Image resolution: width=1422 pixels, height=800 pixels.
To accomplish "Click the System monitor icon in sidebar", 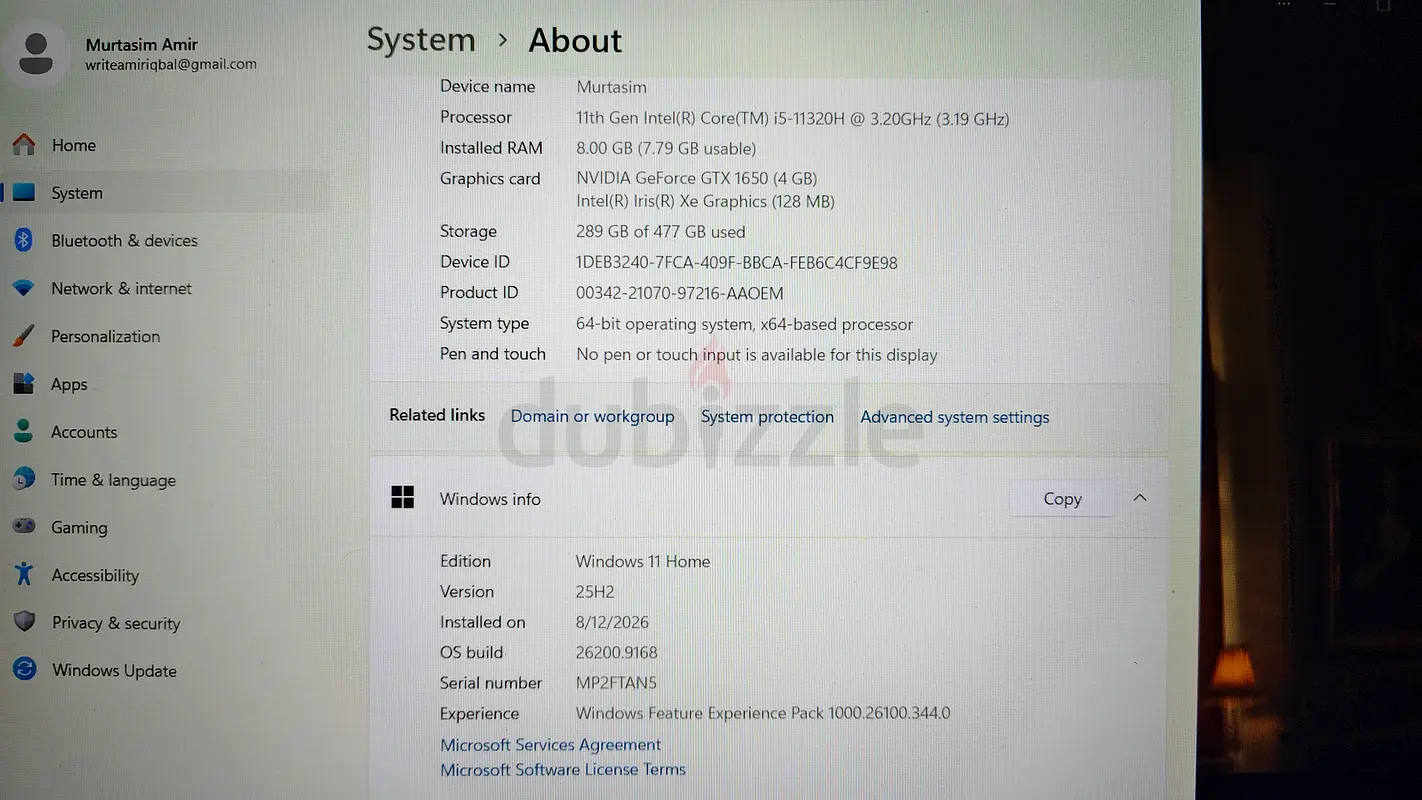I will [24, 193].
